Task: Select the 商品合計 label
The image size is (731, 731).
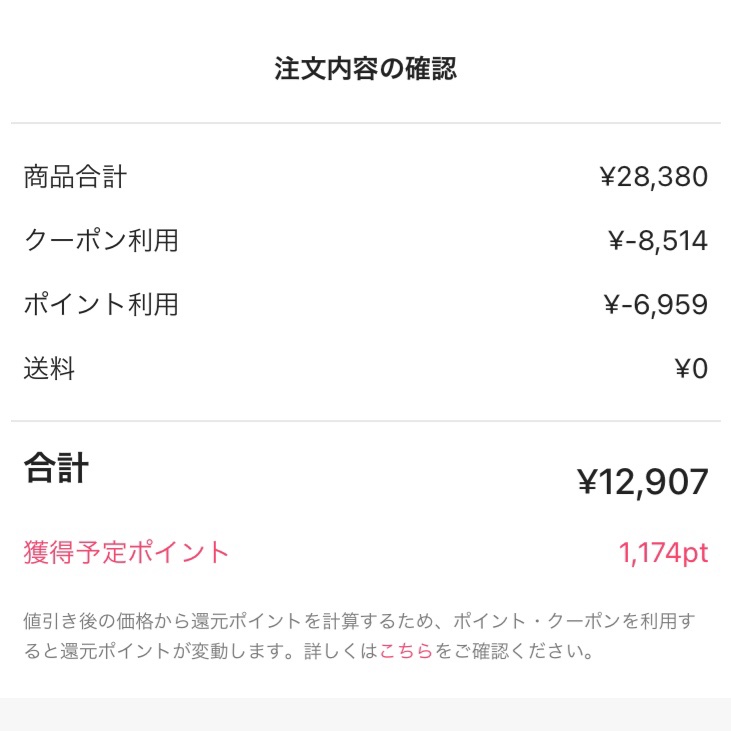Action: (x=75, y=178)
